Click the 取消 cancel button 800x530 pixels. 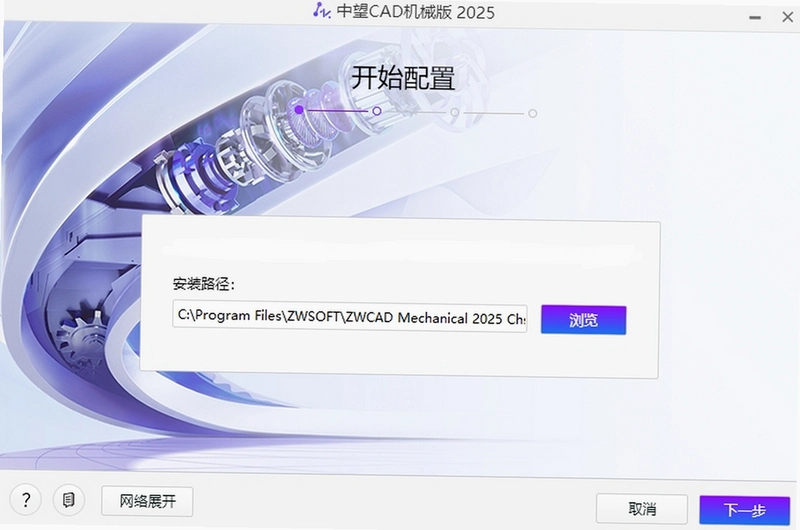click(x=641, y=509)
